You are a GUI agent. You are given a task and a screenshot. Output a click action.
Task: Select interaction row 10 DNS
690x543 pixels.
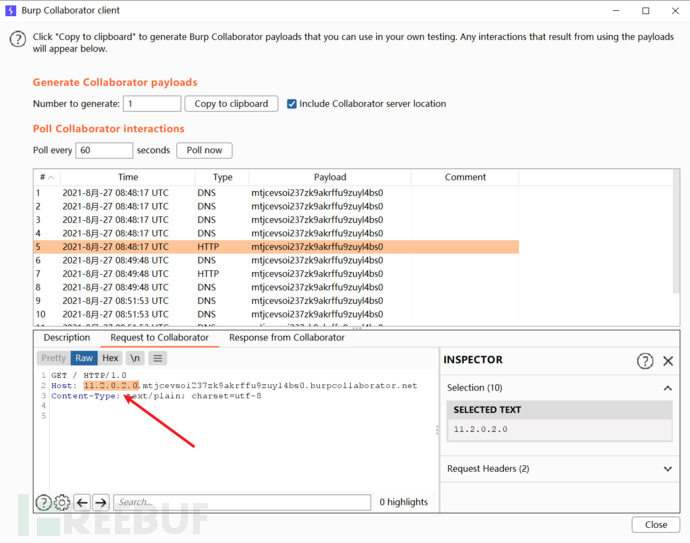[x=276, y=314]
